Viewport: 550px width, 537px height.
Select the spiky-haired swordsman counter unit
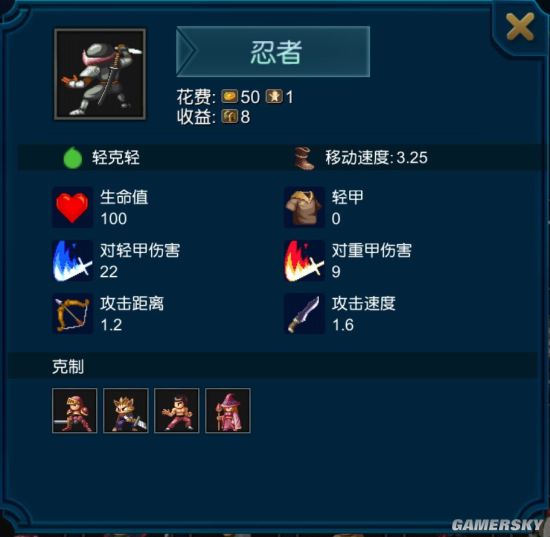click(126, 410)
